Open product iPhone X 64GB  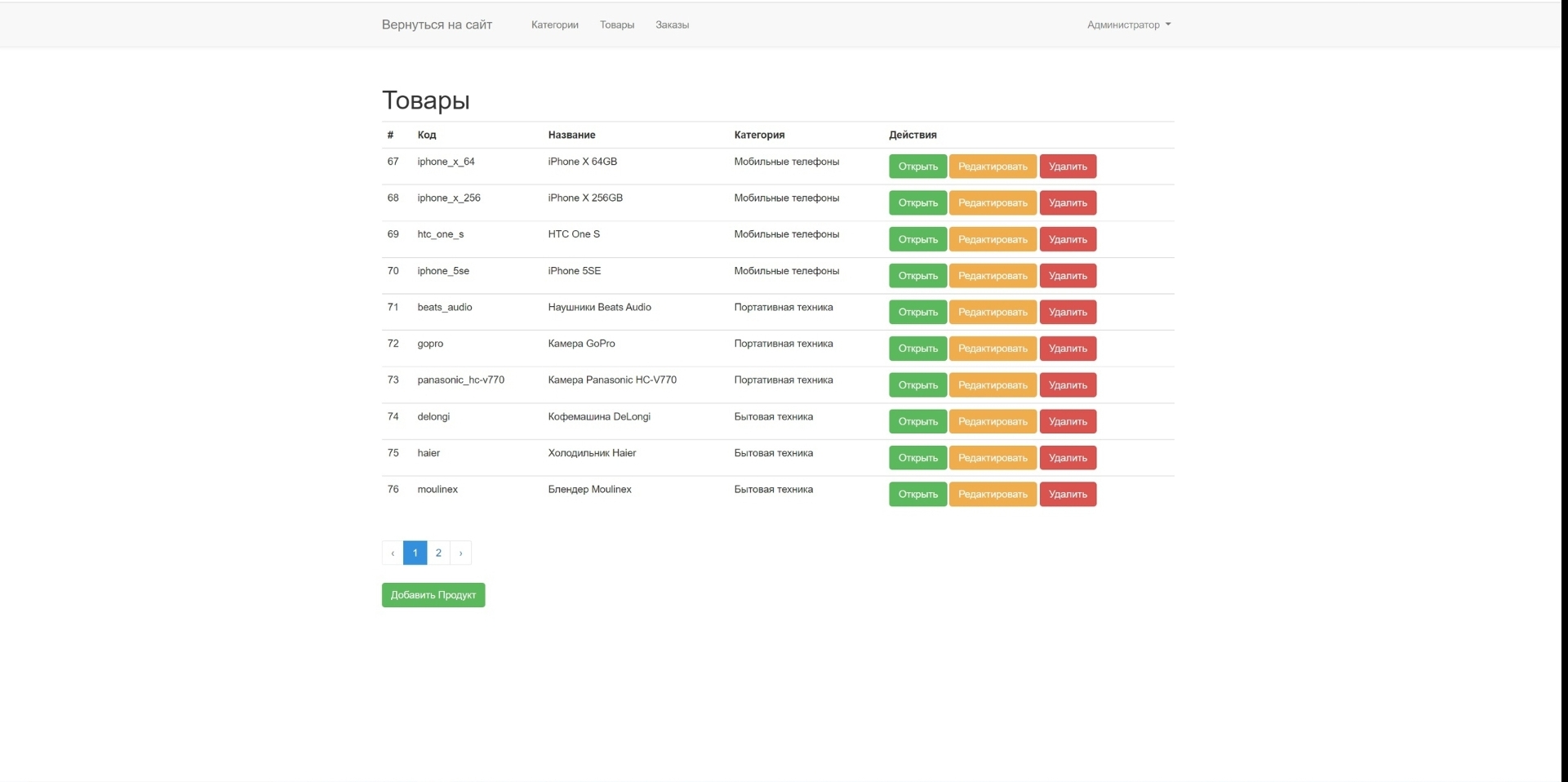click(917, 167)
